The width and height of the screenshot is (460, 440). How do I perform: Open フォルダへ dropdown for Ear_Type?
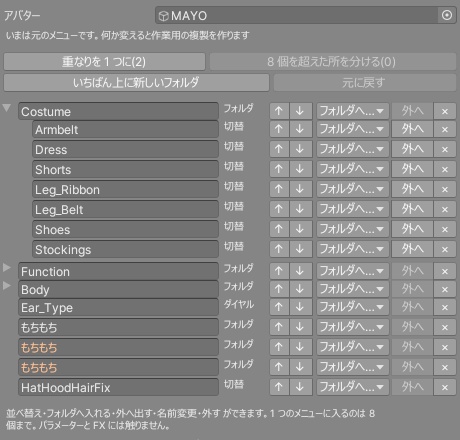353,307
